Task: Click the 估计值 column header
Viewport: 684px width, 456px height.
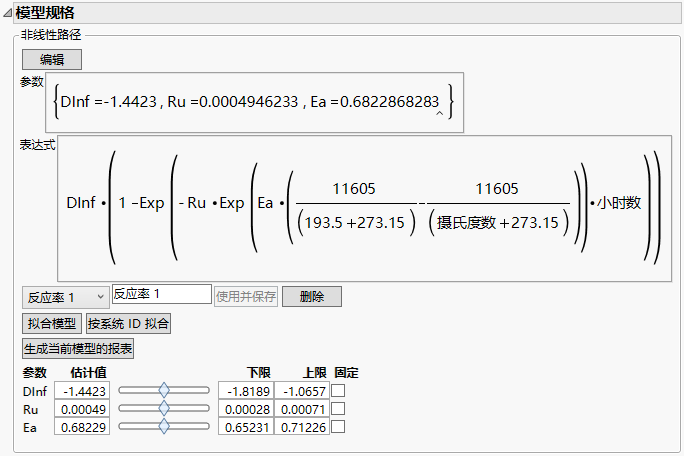Action: pos(89,373)
